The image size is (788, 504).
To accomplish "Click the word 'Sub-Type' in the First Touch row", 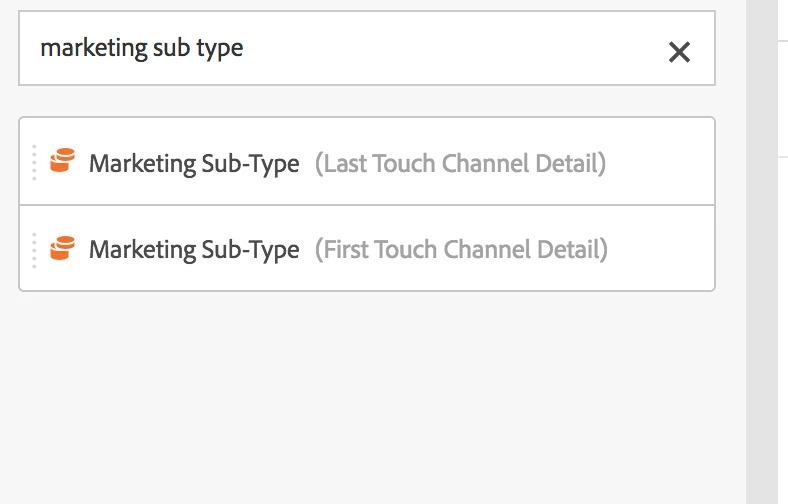I will coord(256,250).
